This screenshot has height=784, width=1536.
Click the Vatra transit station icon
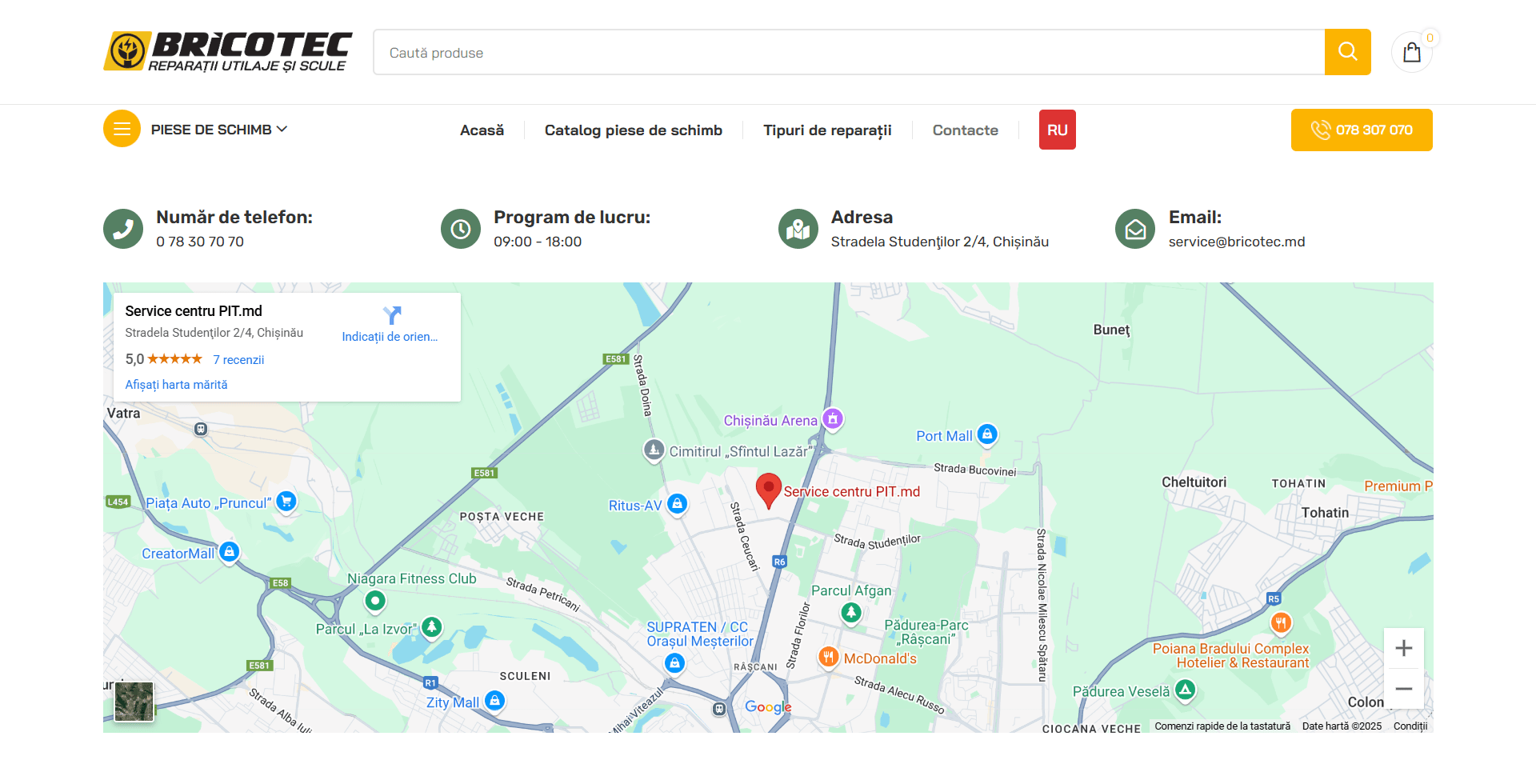201,430
